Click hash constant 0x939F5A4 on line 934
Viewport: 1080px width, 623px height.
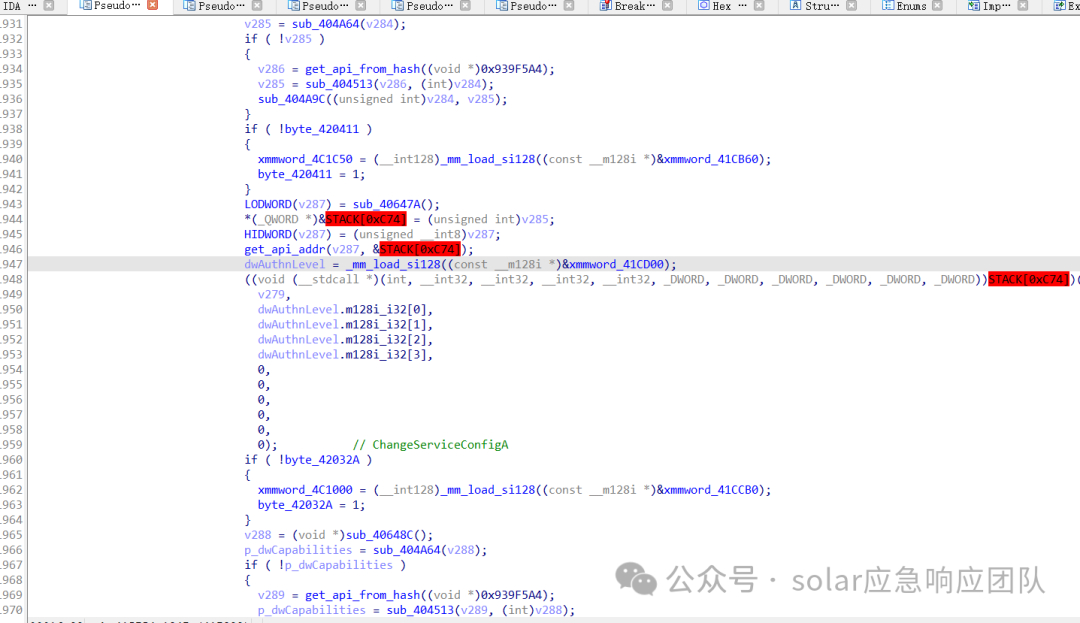tap(514, 69)
